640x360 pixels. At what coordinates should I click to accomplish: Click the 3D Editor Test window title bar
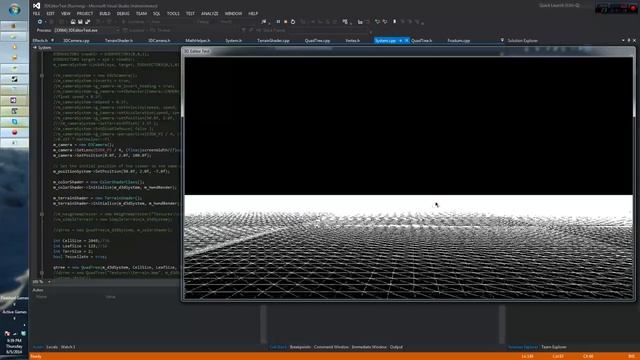point(408,51)
